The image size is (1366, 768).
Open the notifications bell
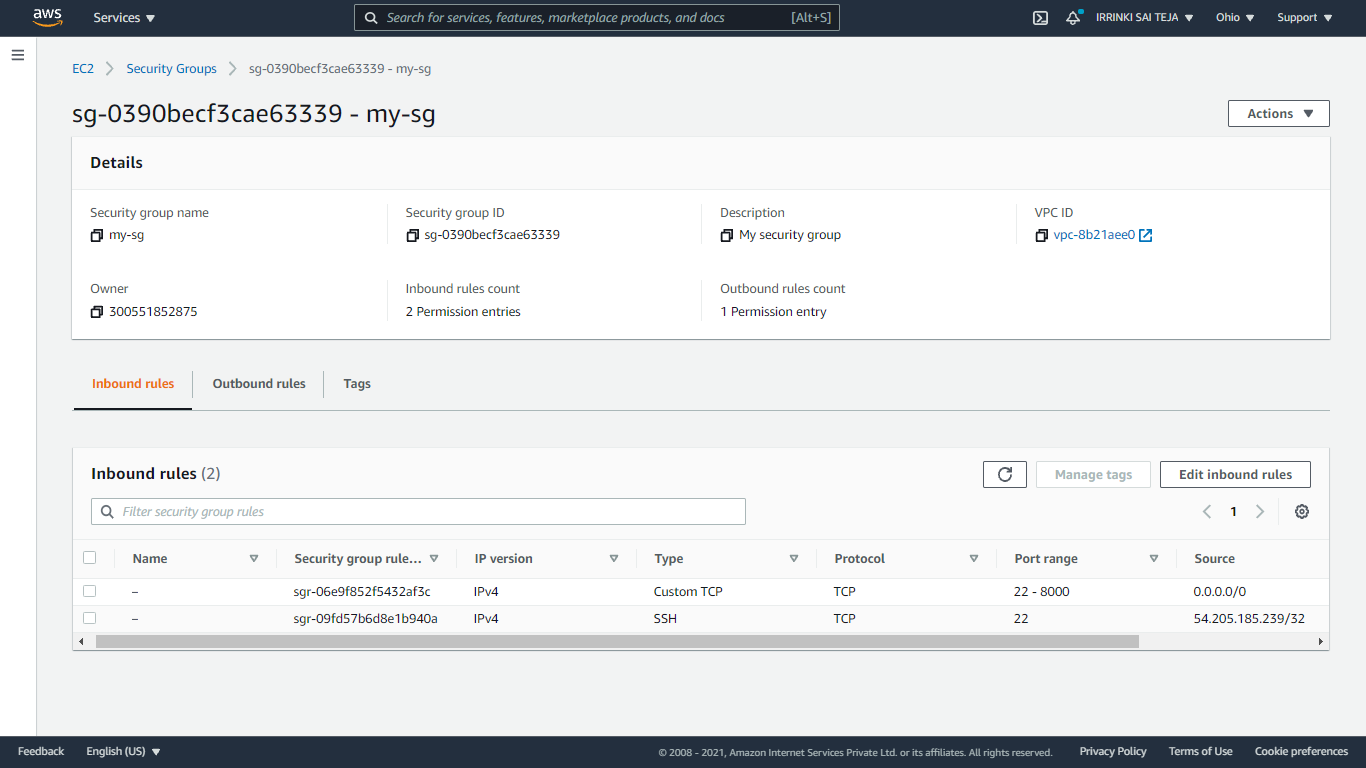(x=1074, y=18)
